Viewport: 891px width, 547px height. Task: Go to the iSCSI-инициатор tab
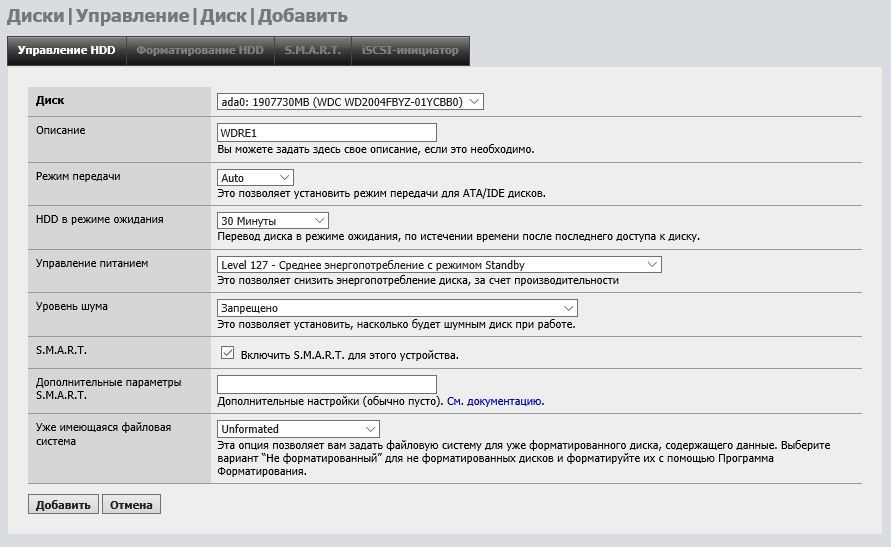tap(410, 51)
